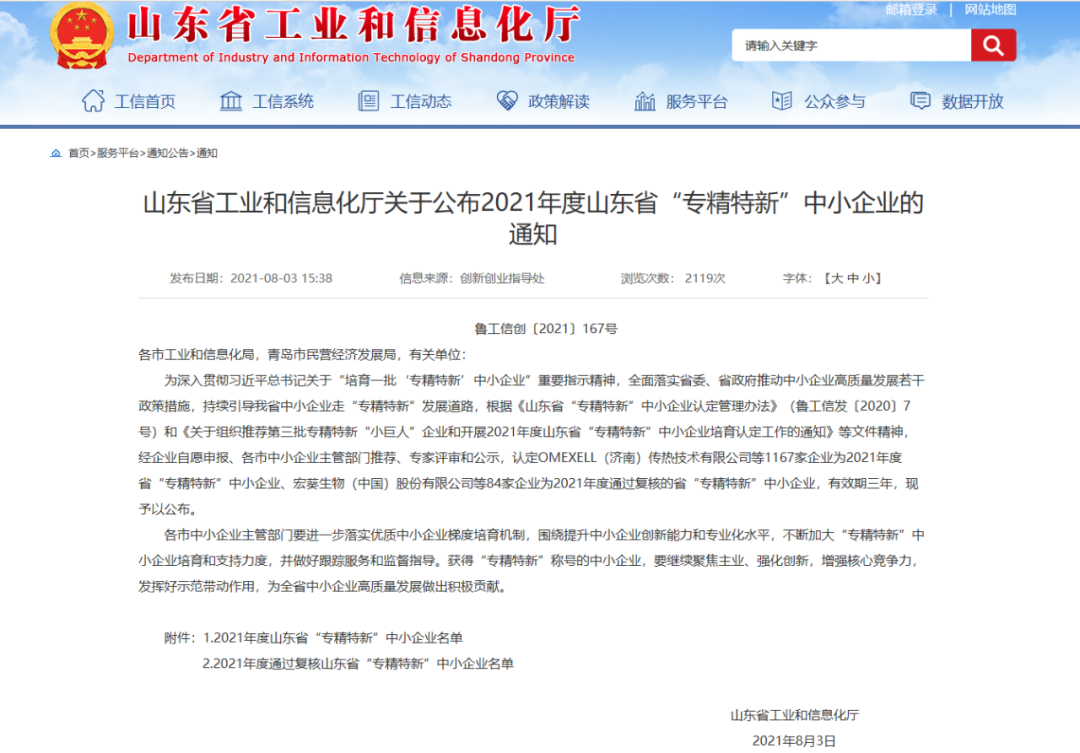Click the building icon beside 工信系统
Screen dimensions: 1080x753
(x=231, y=101)
